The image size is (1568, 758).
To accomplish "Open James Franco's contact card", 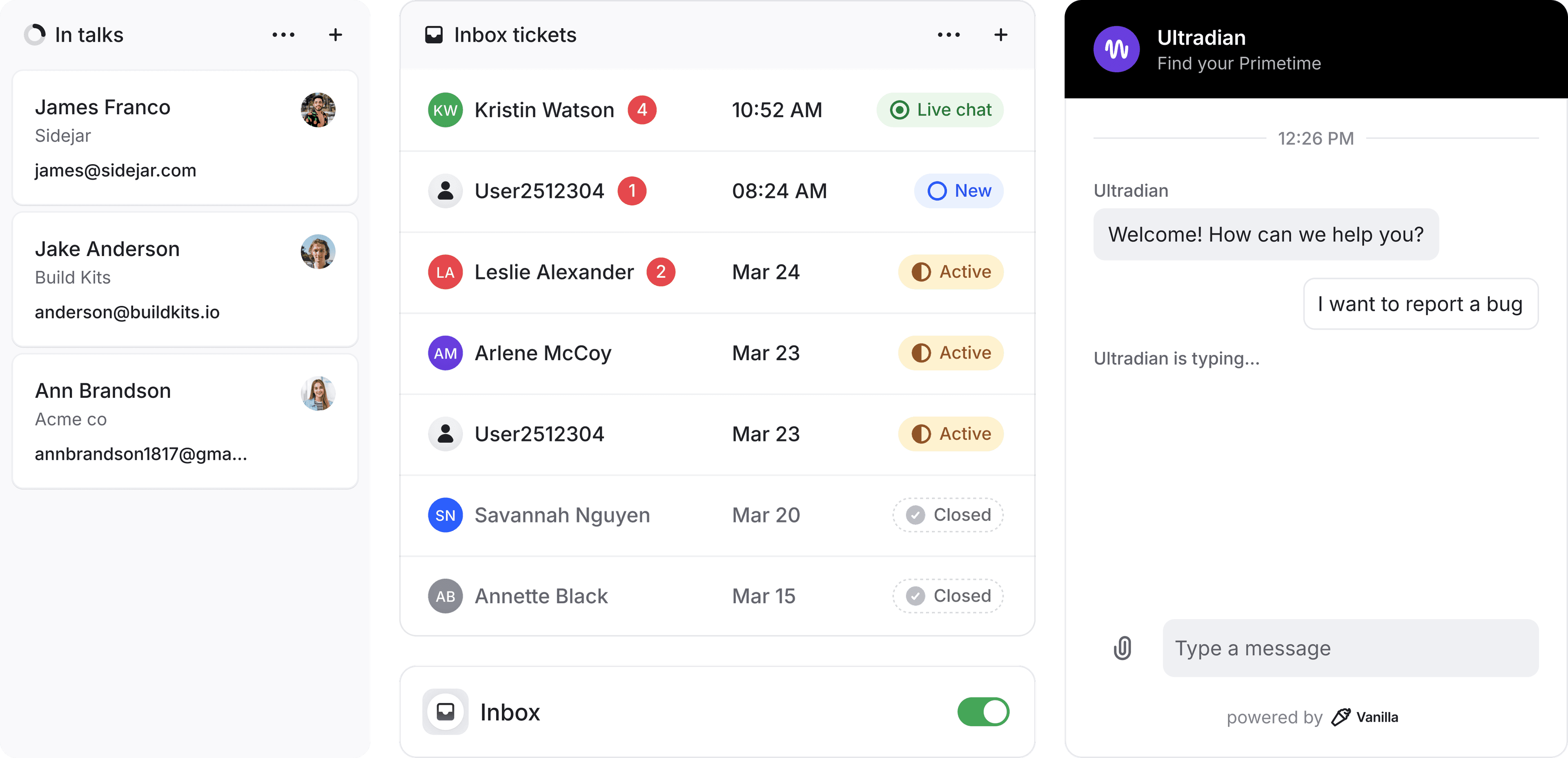I will [x=185, y=138].
